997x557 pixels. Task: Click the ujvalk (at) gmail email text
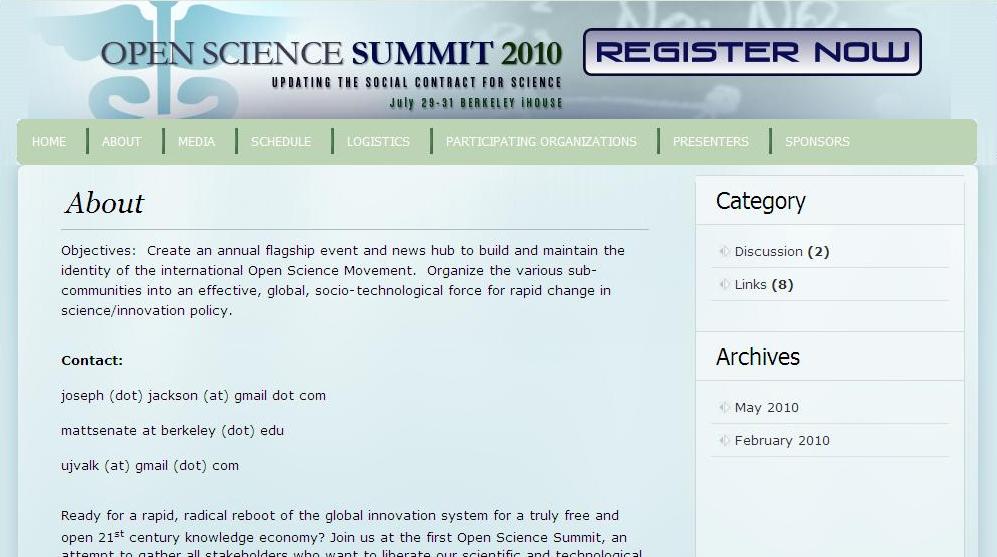click(x=150, y=465)
